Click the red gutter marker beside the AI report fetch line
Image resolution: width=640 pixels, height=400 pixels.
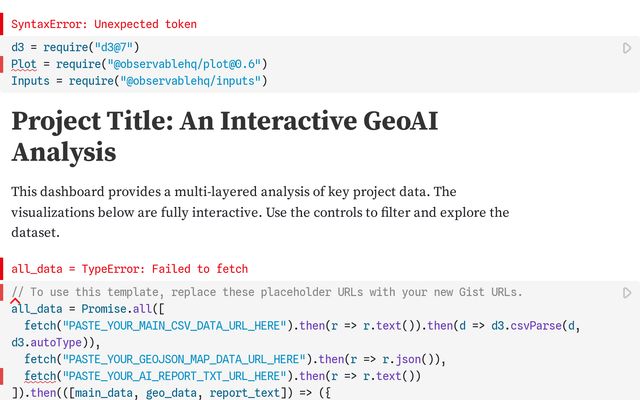coord(5,376)
